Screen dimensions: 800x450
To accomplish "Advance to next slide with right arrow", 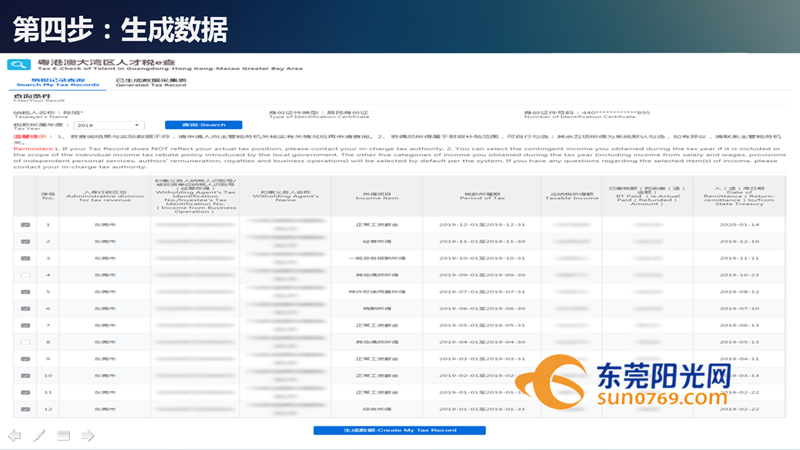I will point(88,435).
